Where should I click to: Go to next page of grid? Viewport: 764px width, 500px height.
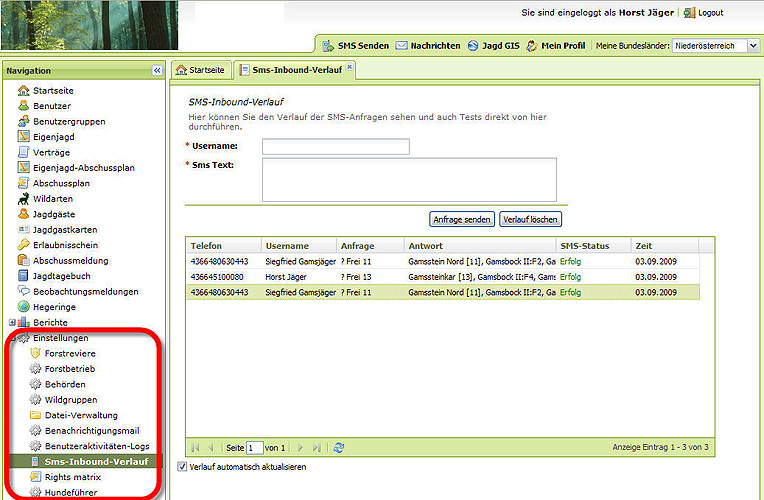click(301, 447)
